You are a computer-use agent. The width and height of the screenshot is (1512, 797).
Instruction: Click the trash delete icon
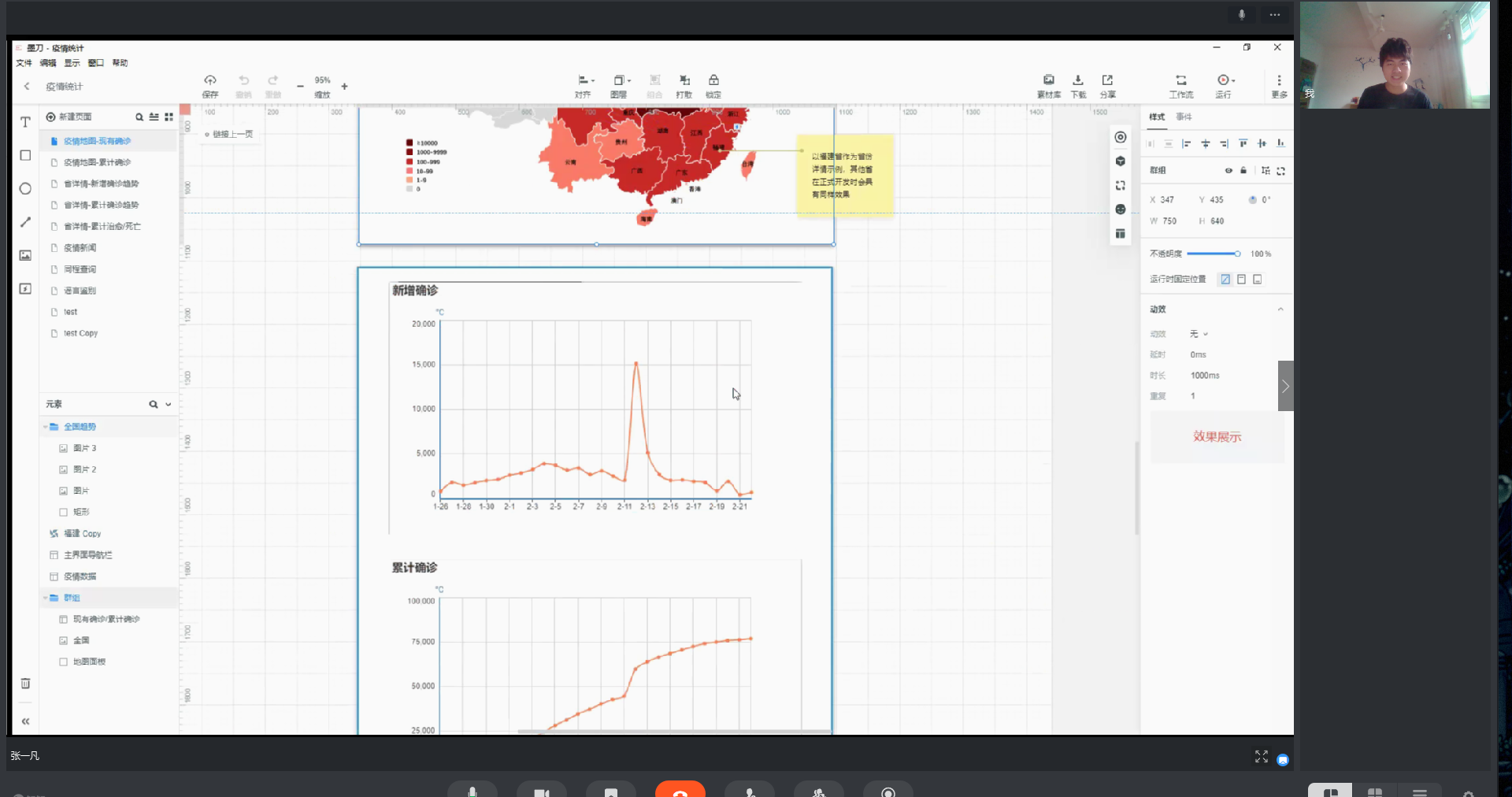point(25,684)
